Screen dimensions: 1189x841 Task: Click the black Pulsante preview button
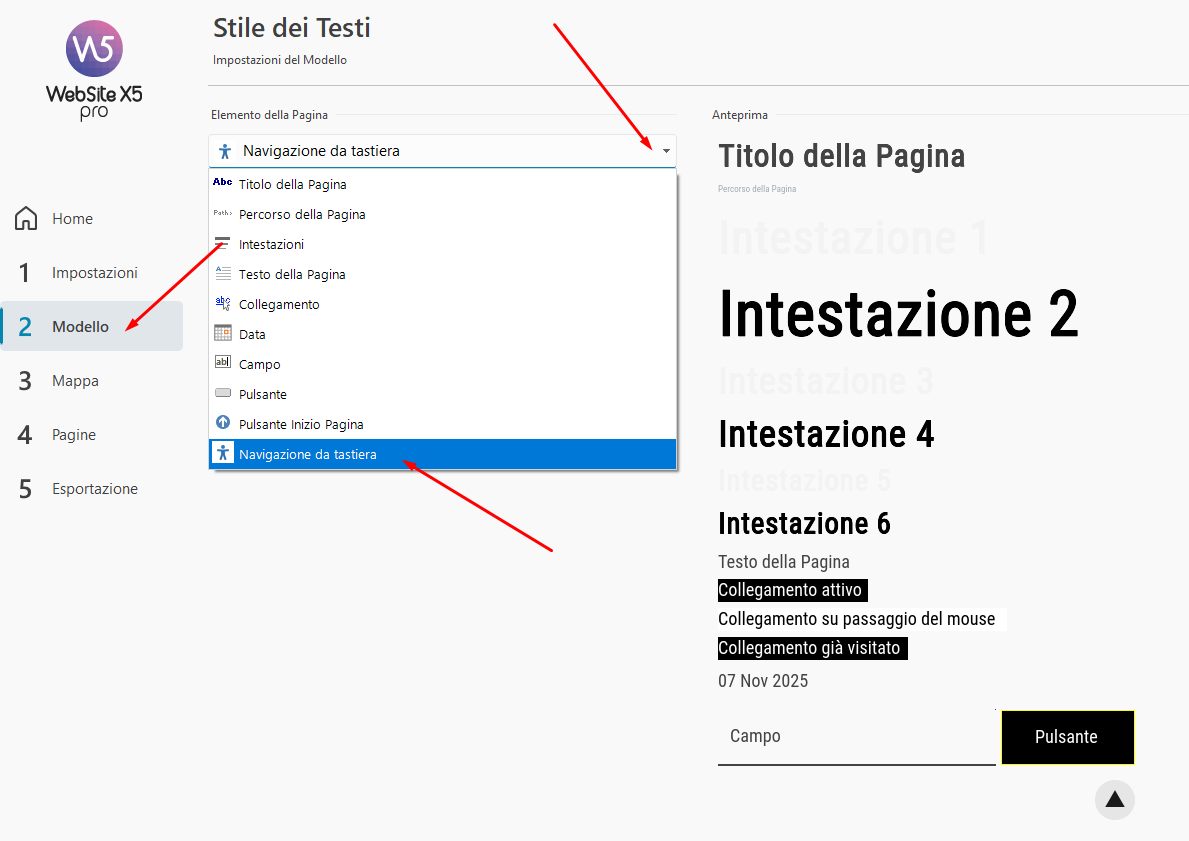coord(1067,737)
